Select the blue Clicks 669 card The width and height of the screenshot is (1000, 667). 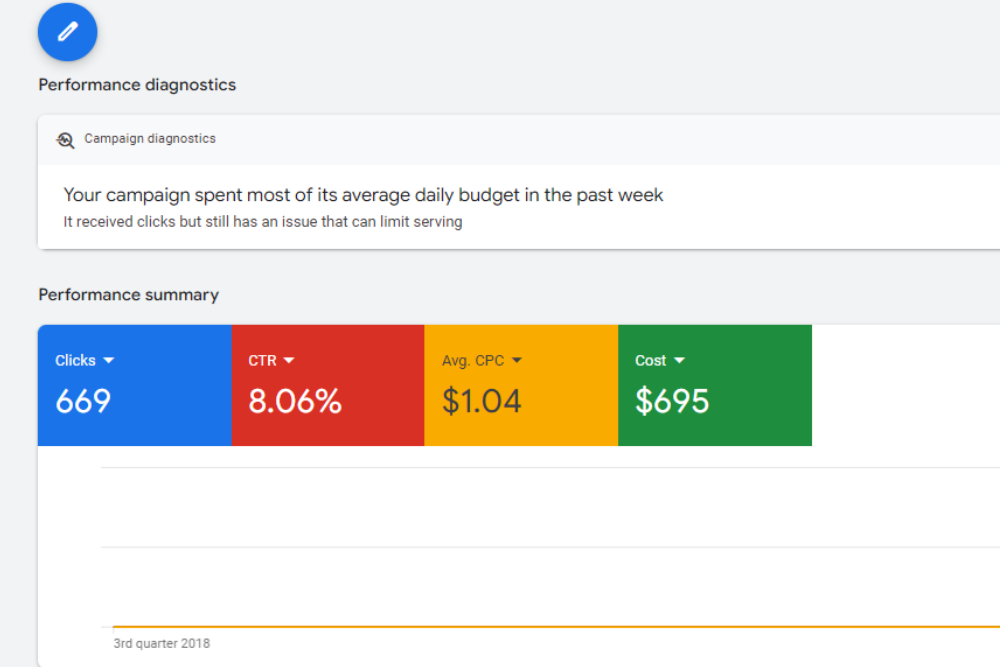(x=135, y=385)
